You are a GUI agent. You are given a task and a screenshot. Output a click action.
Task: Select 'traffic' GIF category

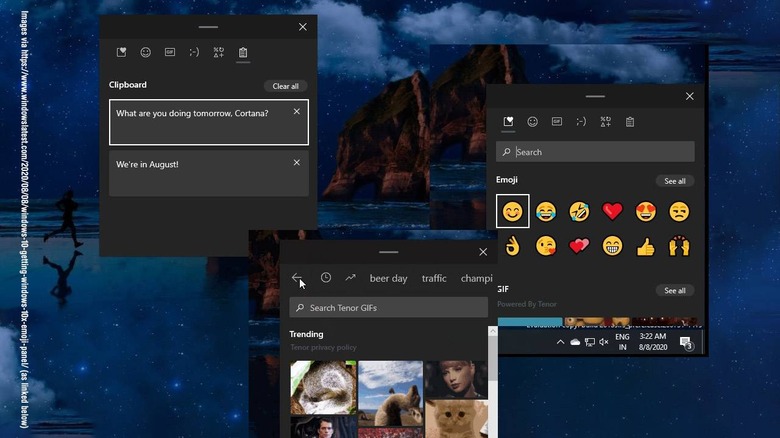(x=434, y=278)
